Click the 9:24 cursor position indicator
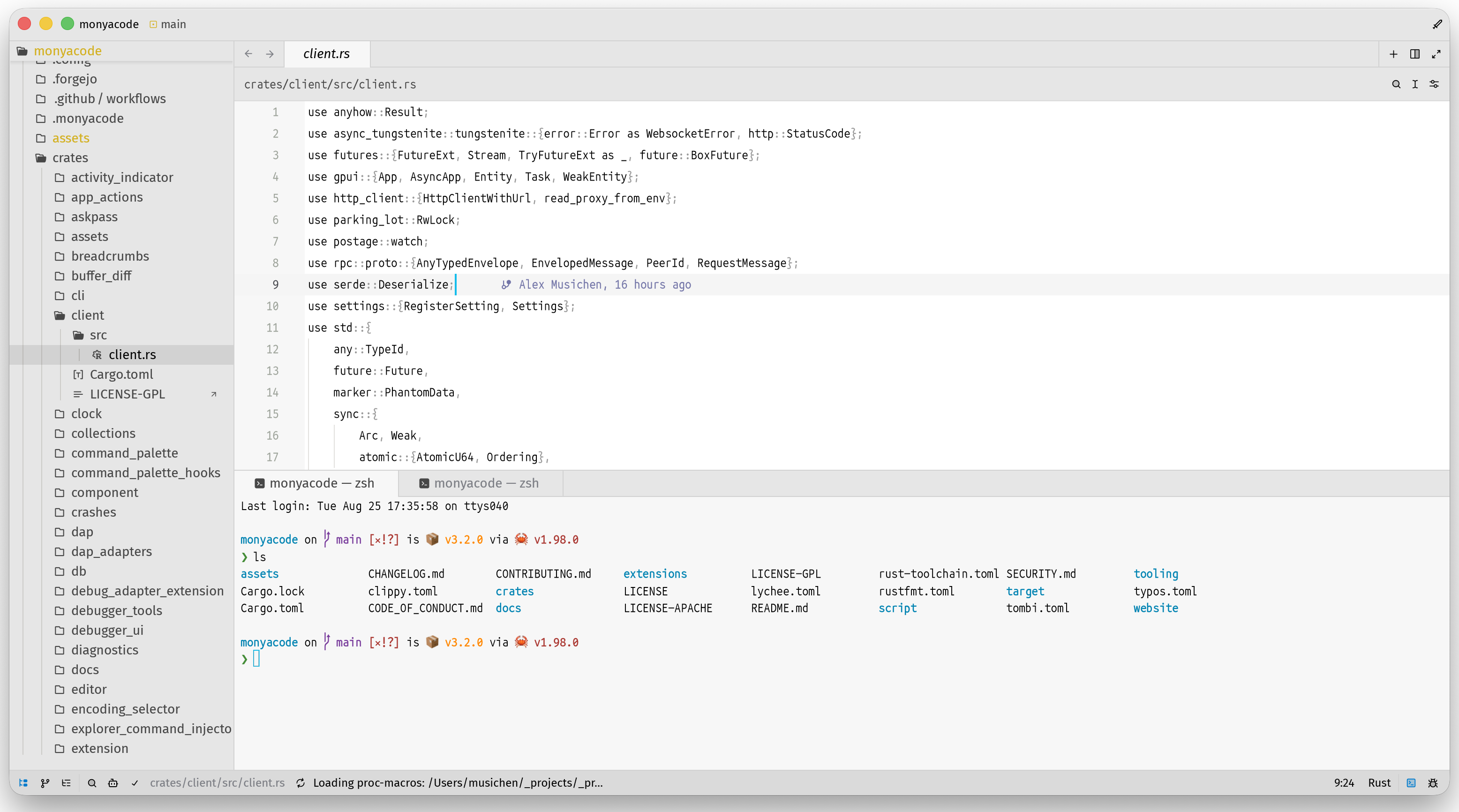Viewport: 1459px width, 812px height. tap(1344, 782)
